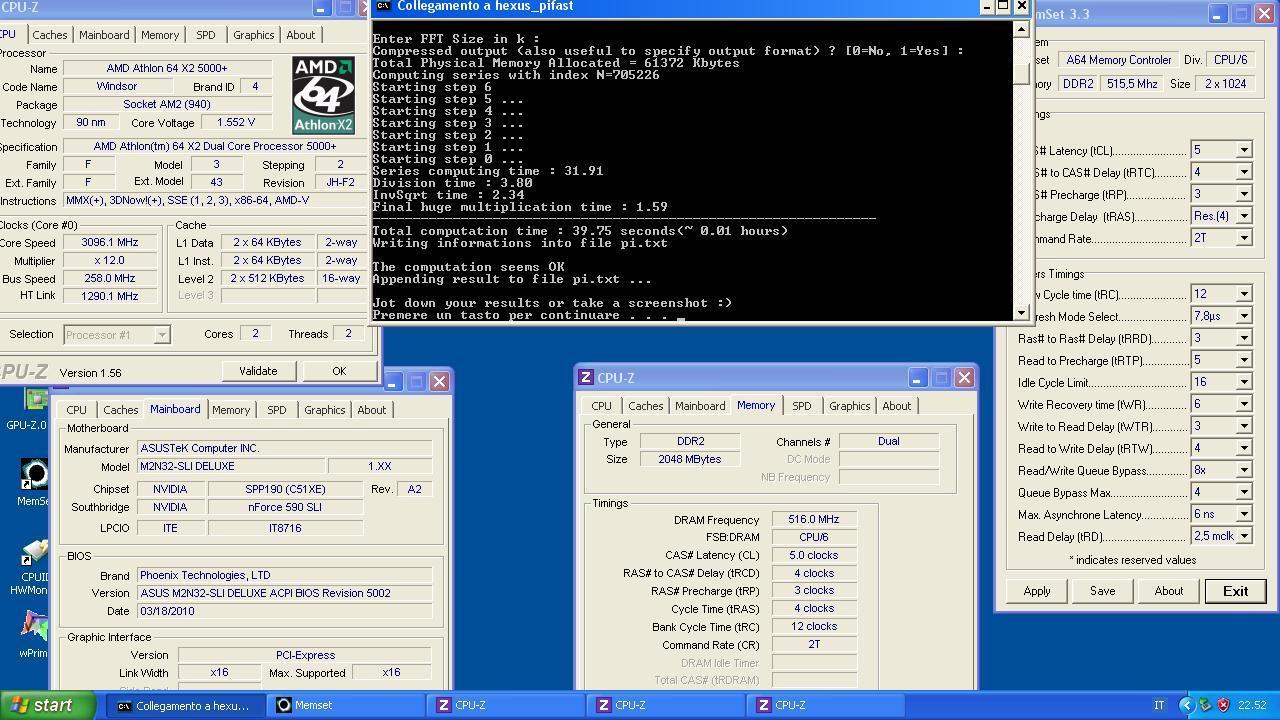This screenshot has width=1280, height=720.
Task: Click the Exit button in MemSet
Action: click(1235, 591)
